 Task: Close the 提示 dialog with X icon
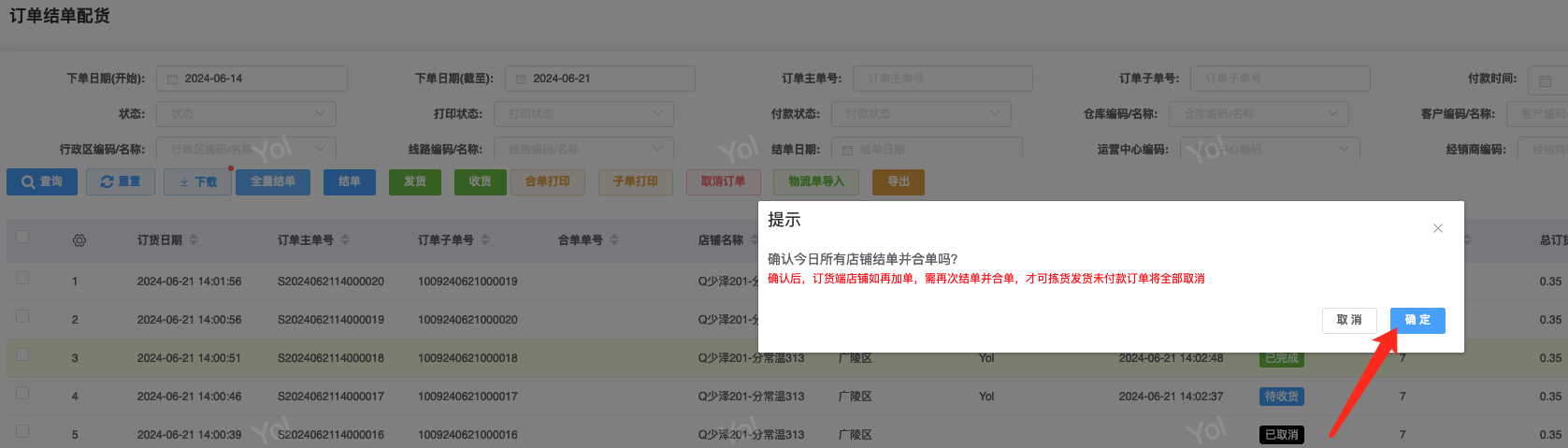coord(1438,228)
